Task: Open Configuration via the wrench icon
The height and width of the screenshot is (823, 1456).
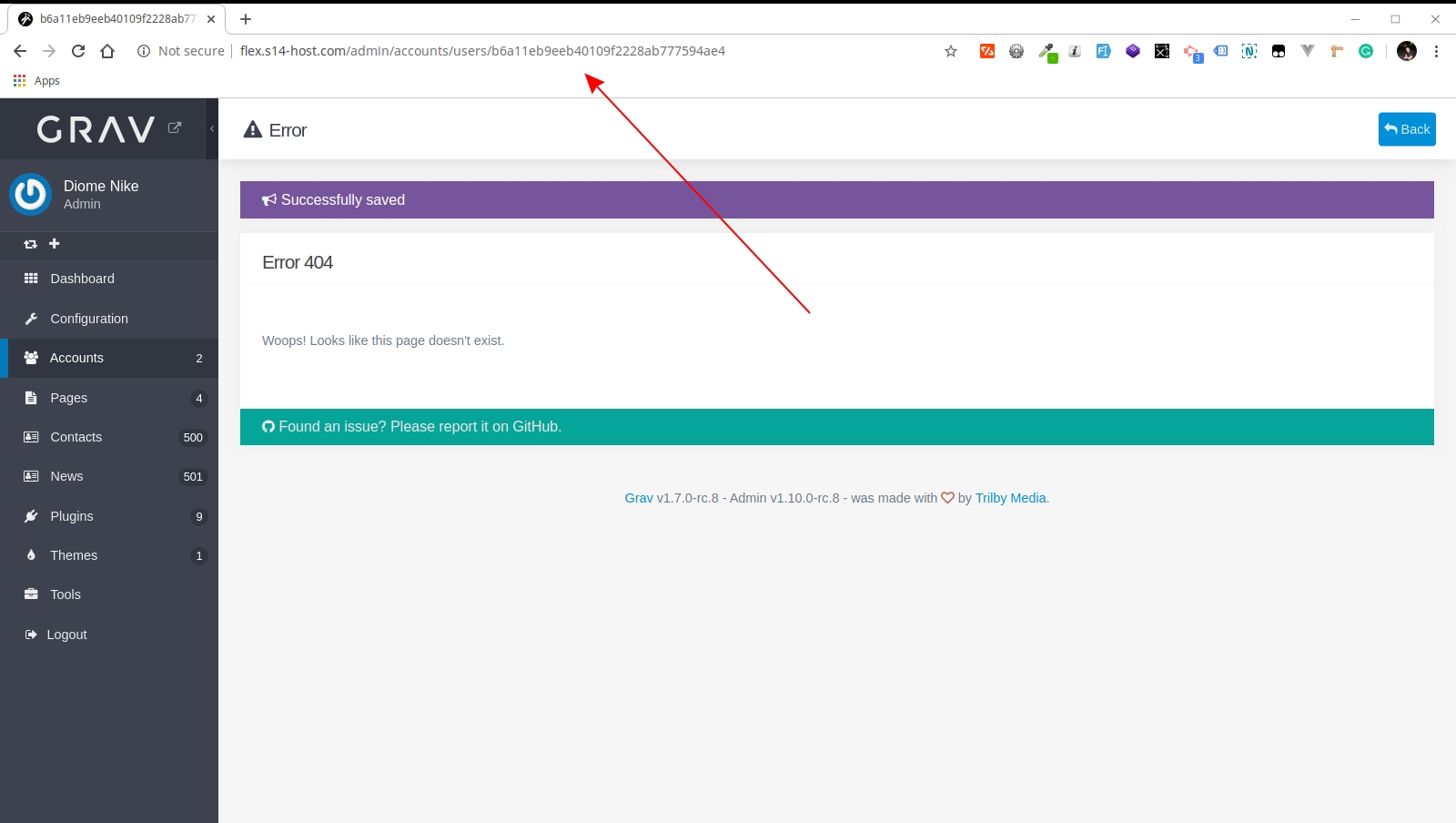Action: [x=31, y=319]
